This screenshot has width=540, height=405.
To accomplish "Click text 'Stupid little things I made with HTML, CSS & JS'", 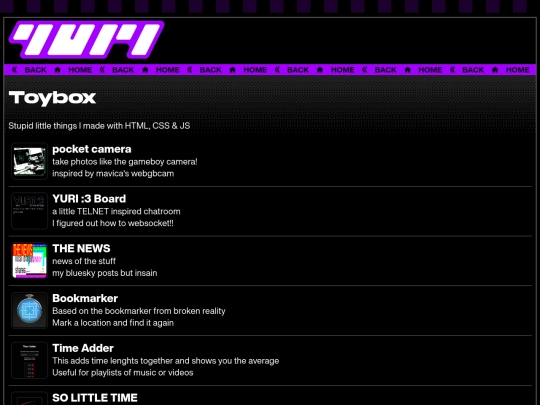I will click(x=99, y=126).
